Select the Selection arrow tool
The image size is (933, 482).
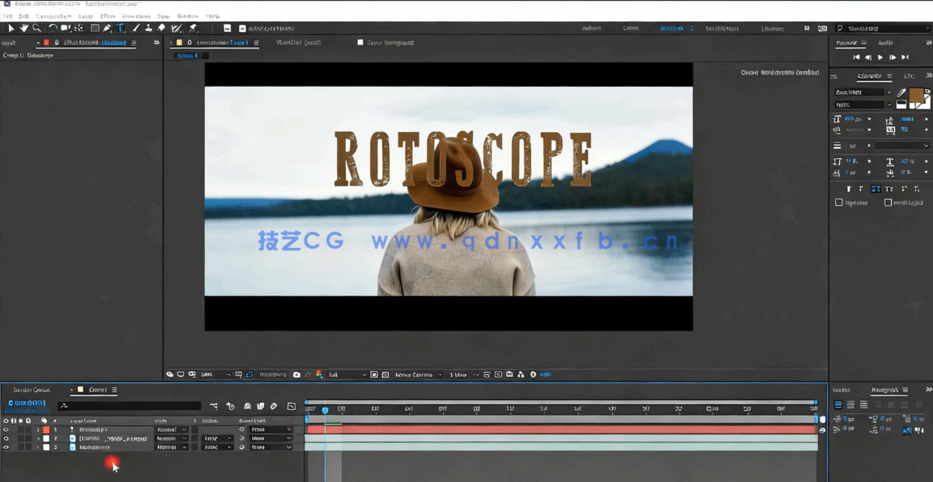click(x=11, y=29)
